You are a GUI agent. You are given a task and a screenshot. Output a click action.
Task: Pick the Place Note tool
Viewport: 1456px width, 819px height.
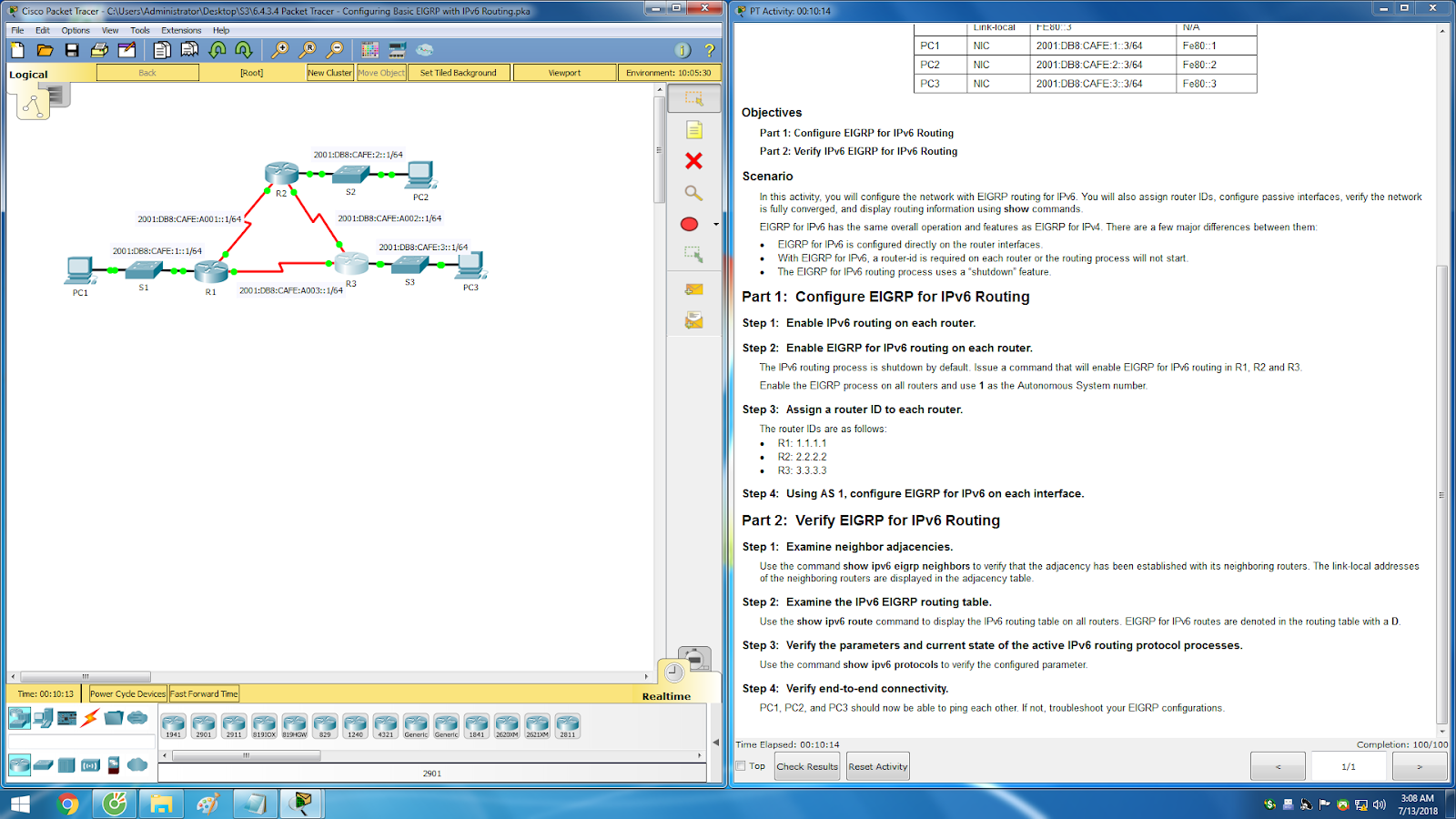tap(693, 130)
